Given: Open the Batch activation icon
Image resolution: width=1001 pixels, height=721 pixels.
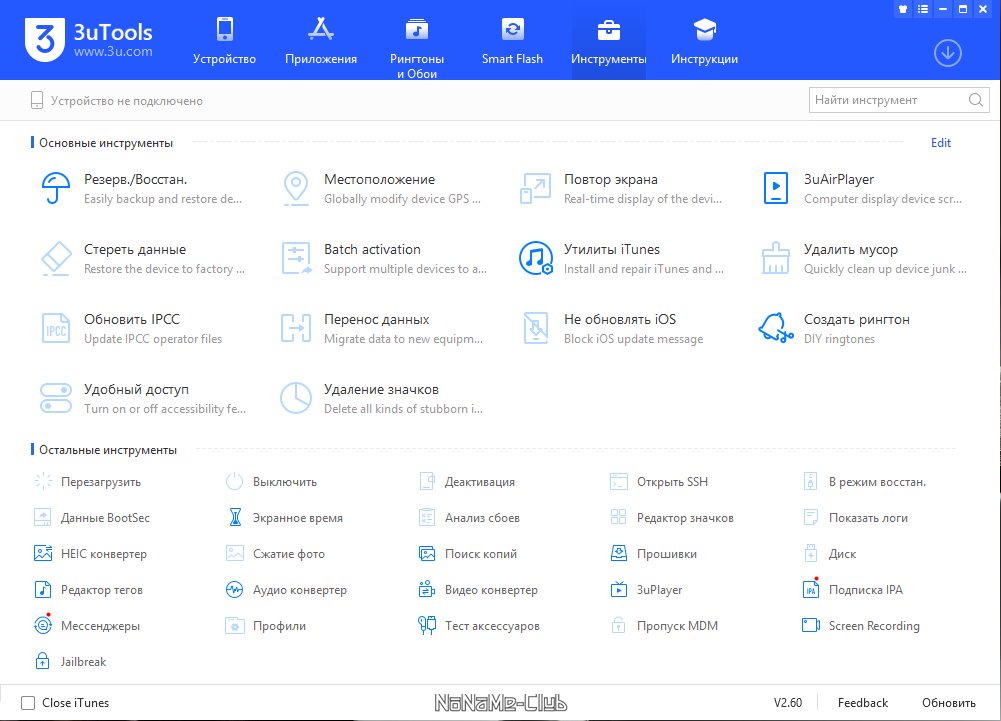Looking at the screenshot, I should pyautogui.click(x=296, y=258).
